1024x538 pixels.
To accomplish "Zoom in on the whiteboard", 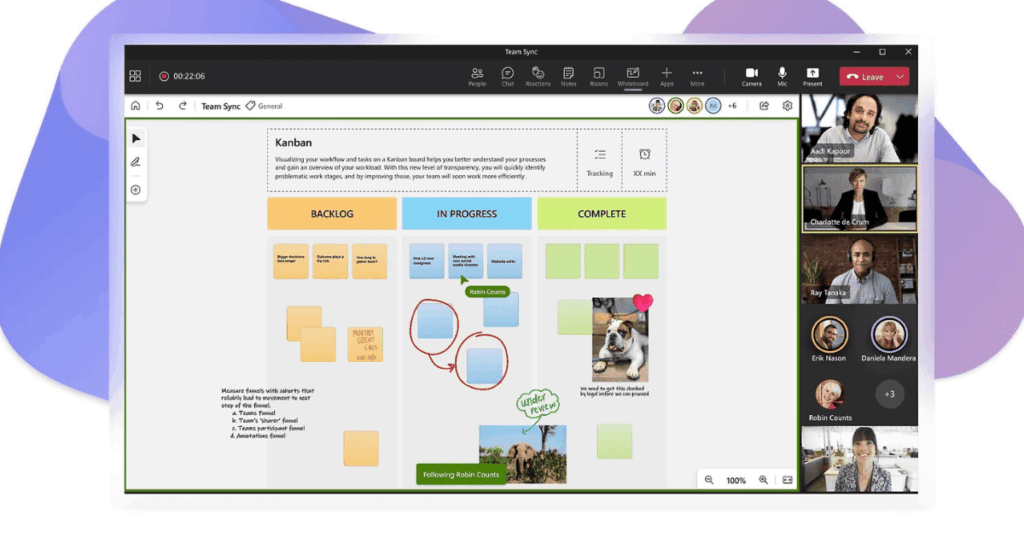I will click(763, 480).
